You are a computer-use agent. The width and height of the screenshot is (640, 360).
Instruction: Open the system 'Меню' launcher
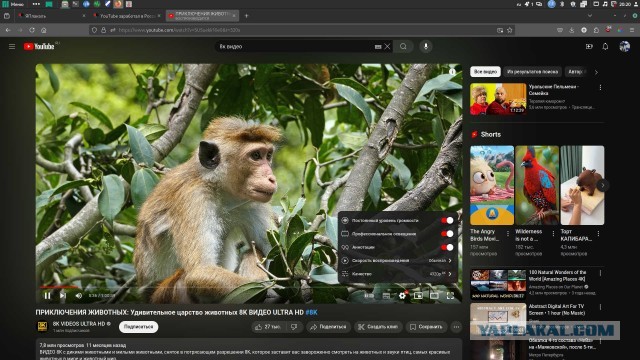pos(13,4)
